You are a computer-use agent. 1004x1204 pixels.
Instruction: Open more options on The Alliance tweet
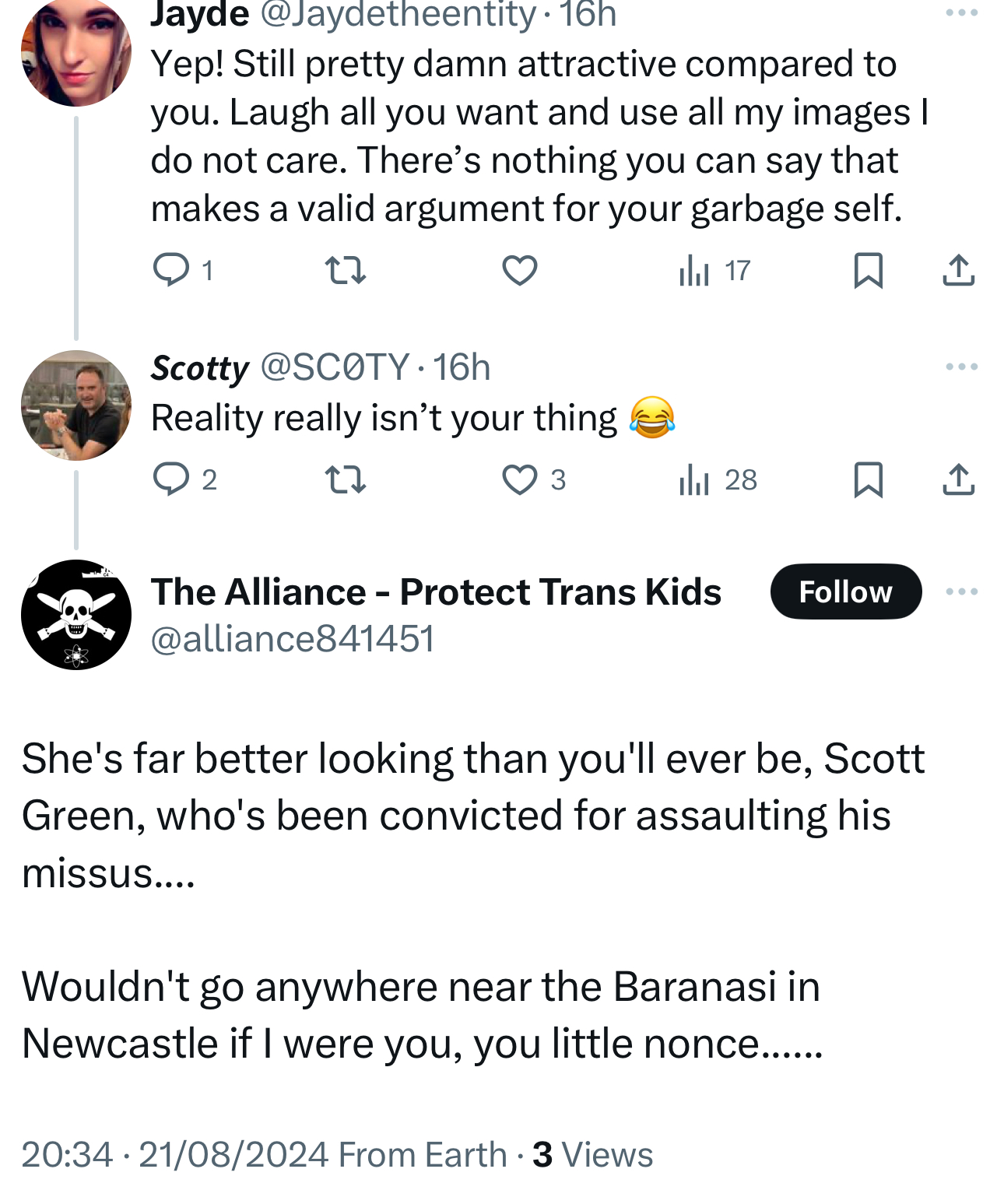tap(961, 591)
